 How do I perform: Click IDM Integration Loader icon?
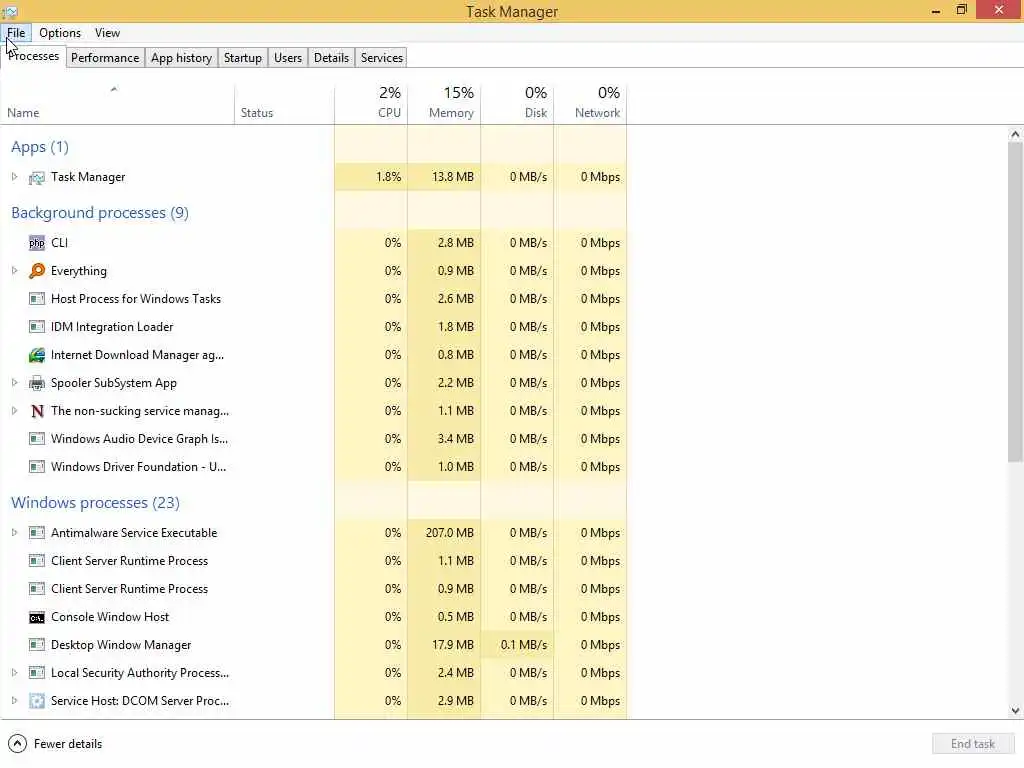point(37,327)
